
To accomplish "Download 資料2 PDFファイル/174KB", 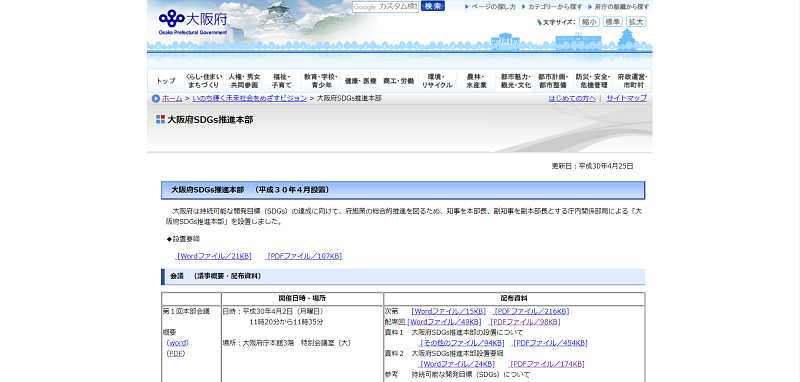I will click(547, 364).
